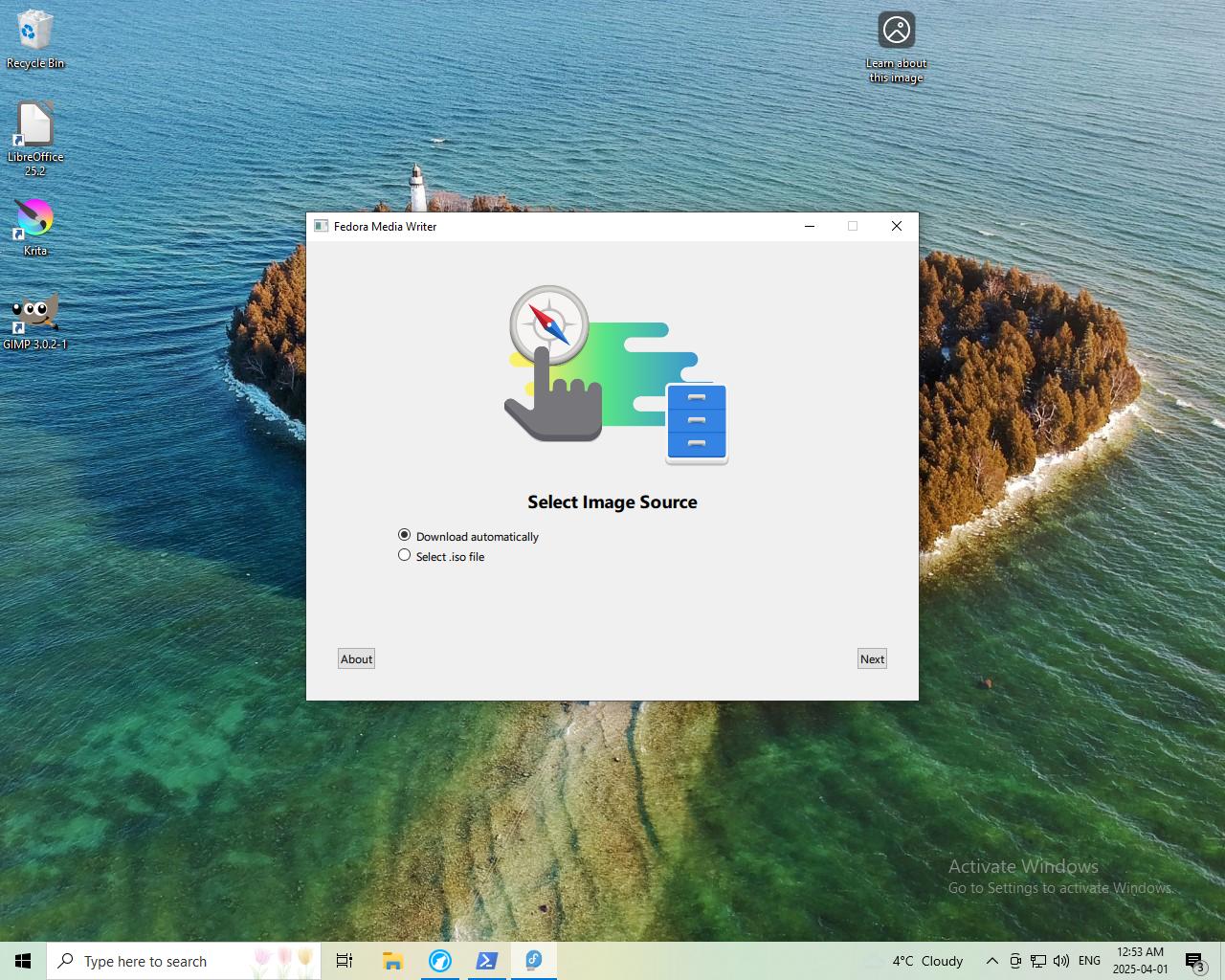Image resolution: width=1225 pixels, height=980 pixels.
Task: Click the blue circular app taskbar icon
Action: coord(439,961)
